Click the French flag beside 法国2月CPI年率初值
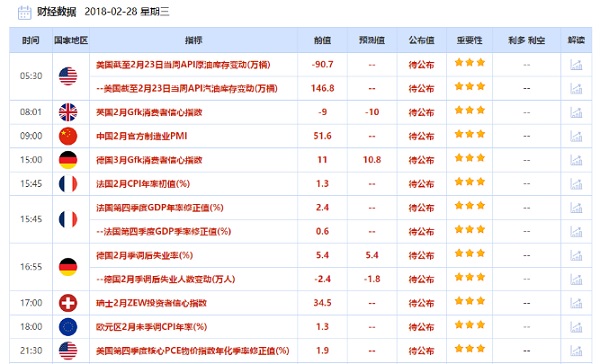The height and width of the screenshot is (364, 600). click(x=68, y=184)
